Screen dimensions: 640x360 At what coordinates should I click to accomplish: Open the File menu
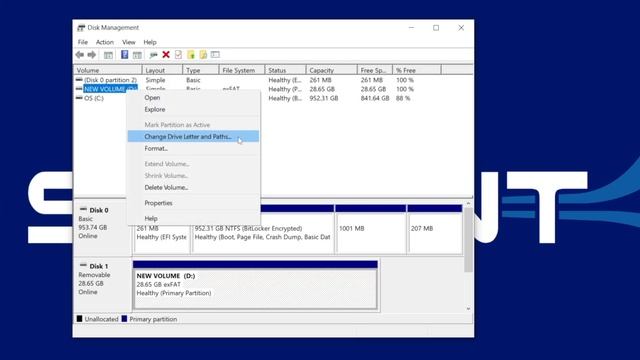[x=83, y=42]
